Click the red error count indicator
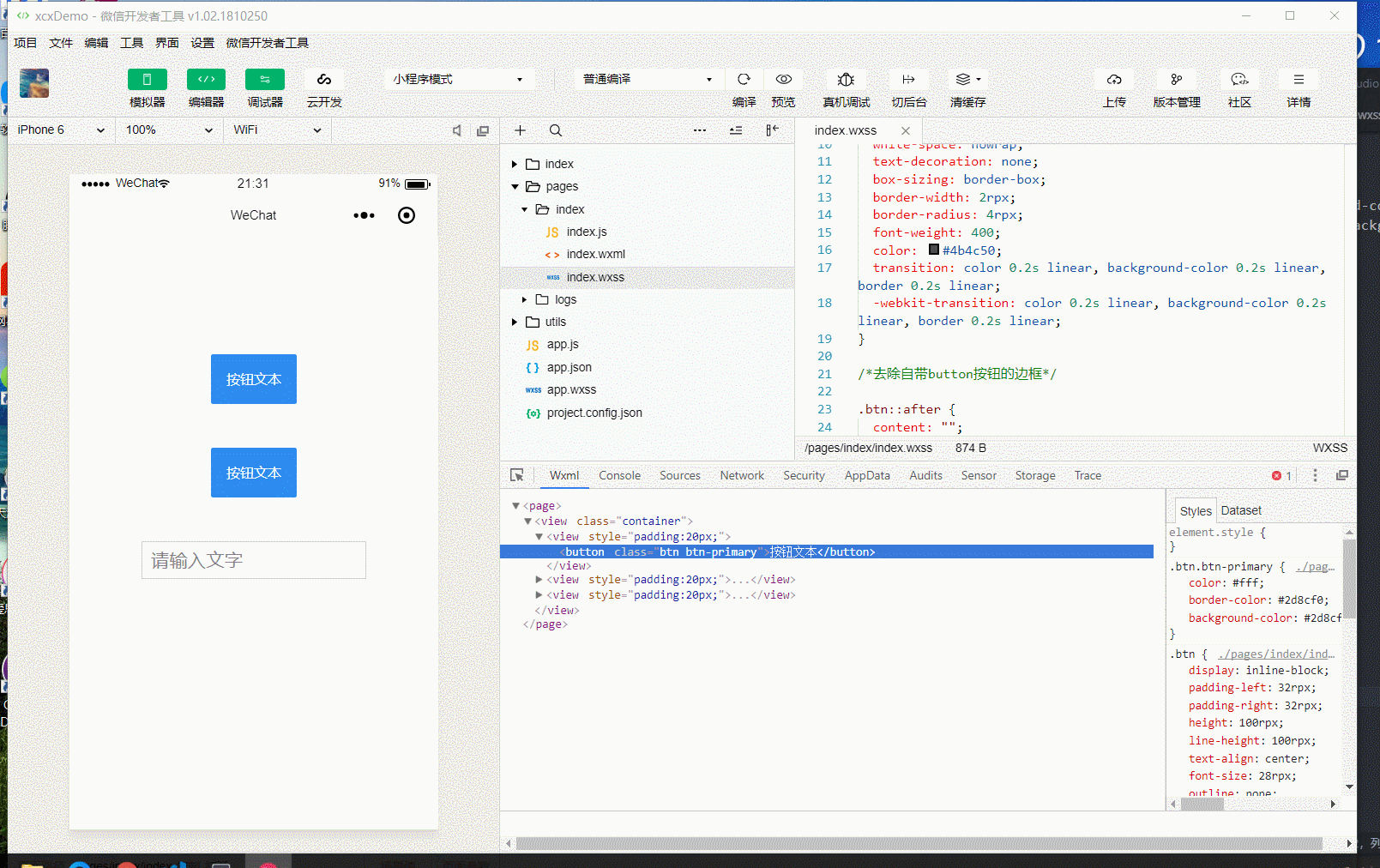The image size is (1380, 868). point(1281,475)
